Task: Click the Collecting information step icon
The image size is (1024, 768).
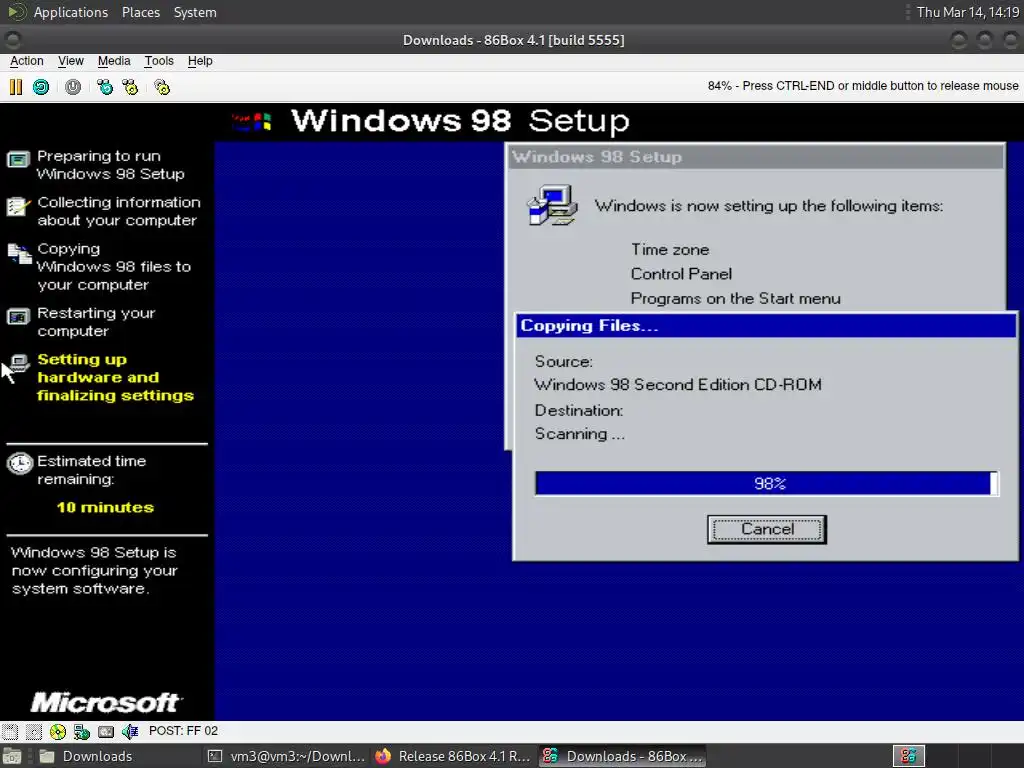Action: pos(18,206)
